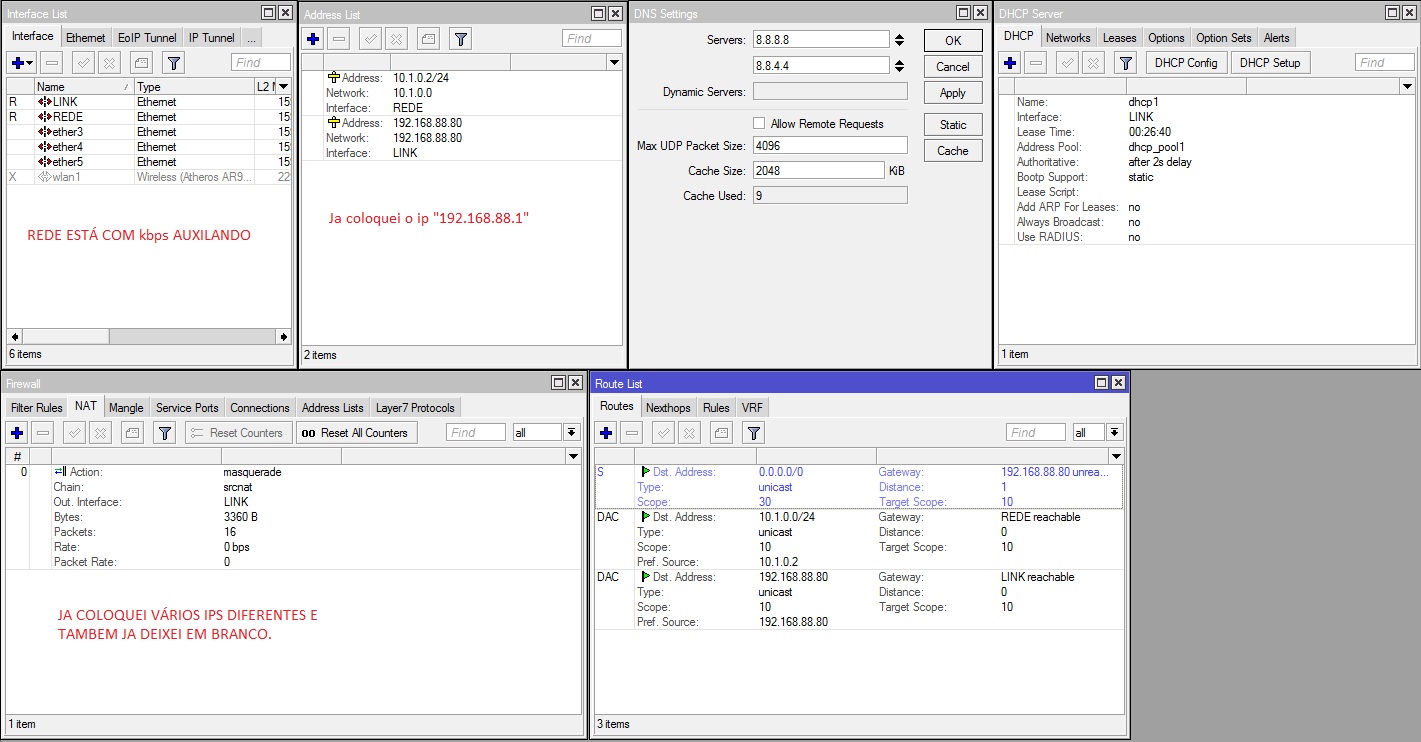
Task: Select the REDE interface row
Action: pos(68,117)
